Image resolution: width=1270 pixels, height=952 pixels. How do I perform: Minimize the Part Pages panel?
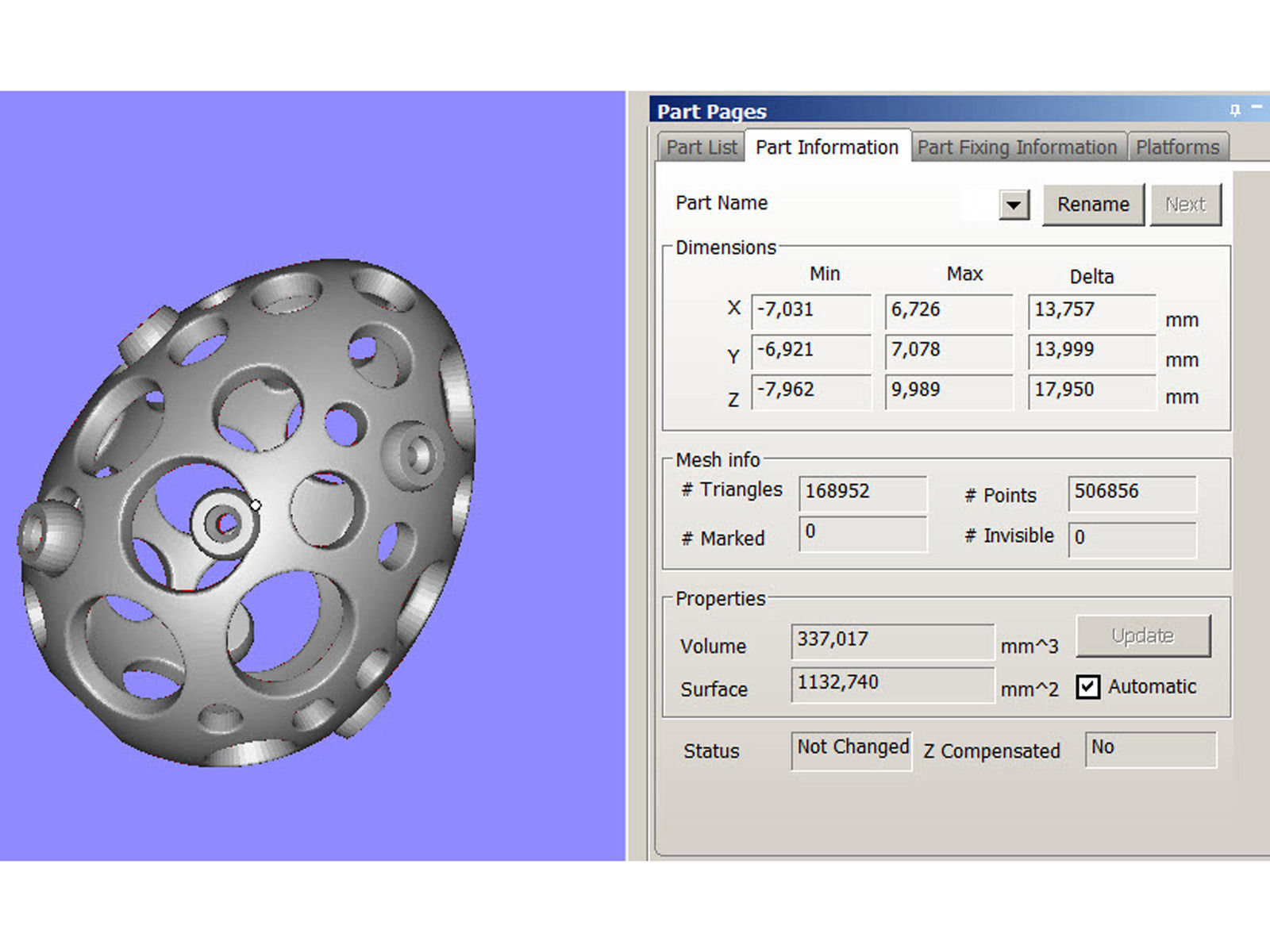(x=1257, y=106)
